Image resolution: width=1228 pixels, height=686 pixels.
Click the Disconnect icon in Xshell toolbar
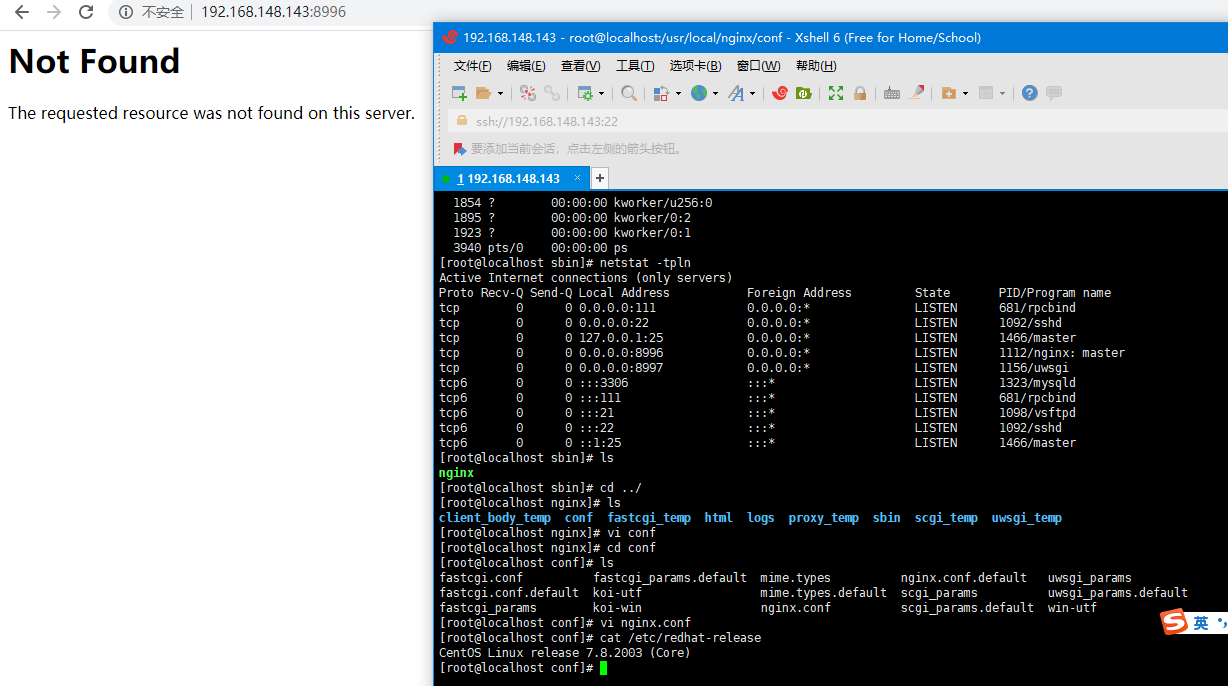[528, 93]
